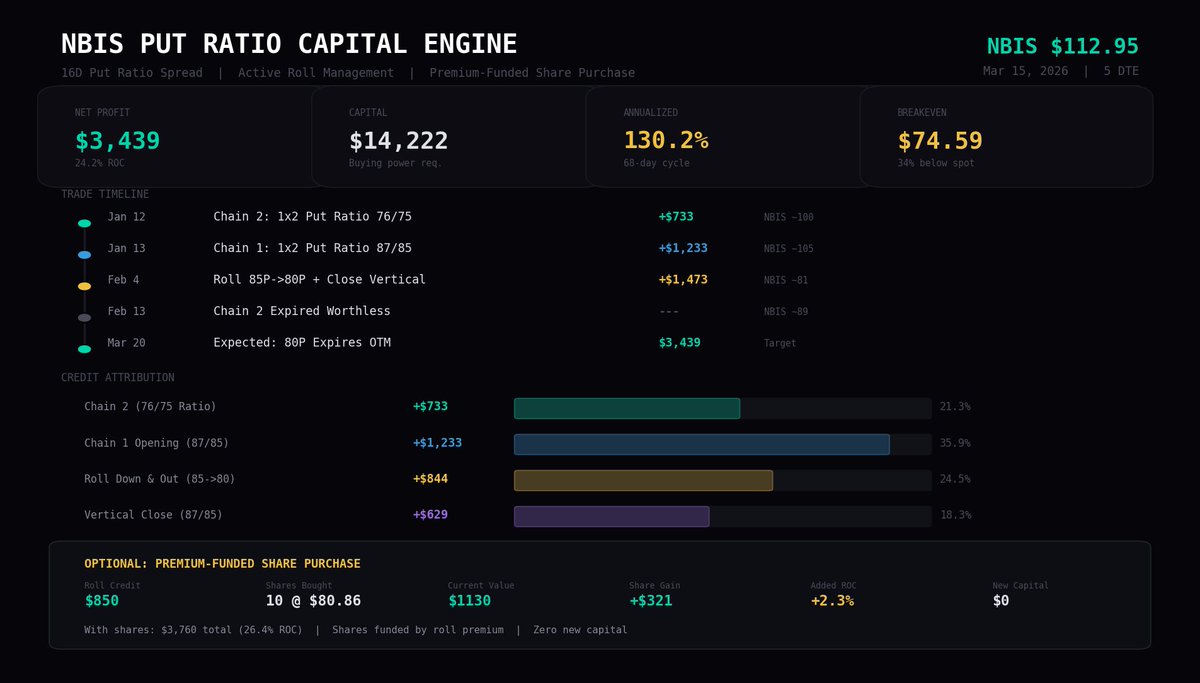Click the Roll Down & Out yellow bar
The width and height of the screenshot is (1200, 683).
tap(643, 480)
